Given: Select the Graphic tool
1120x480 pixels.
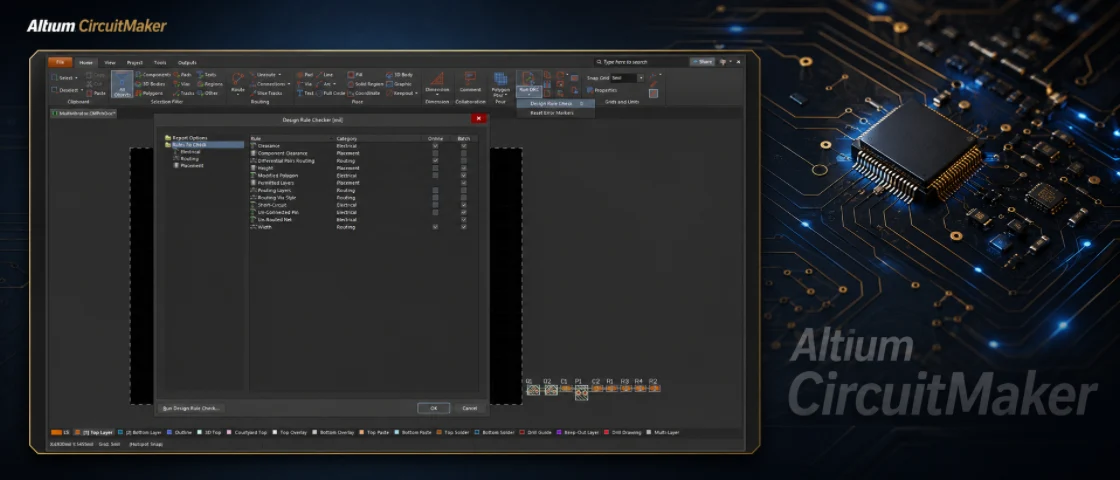Looking at the screenshot, I should tap(400, 84).
